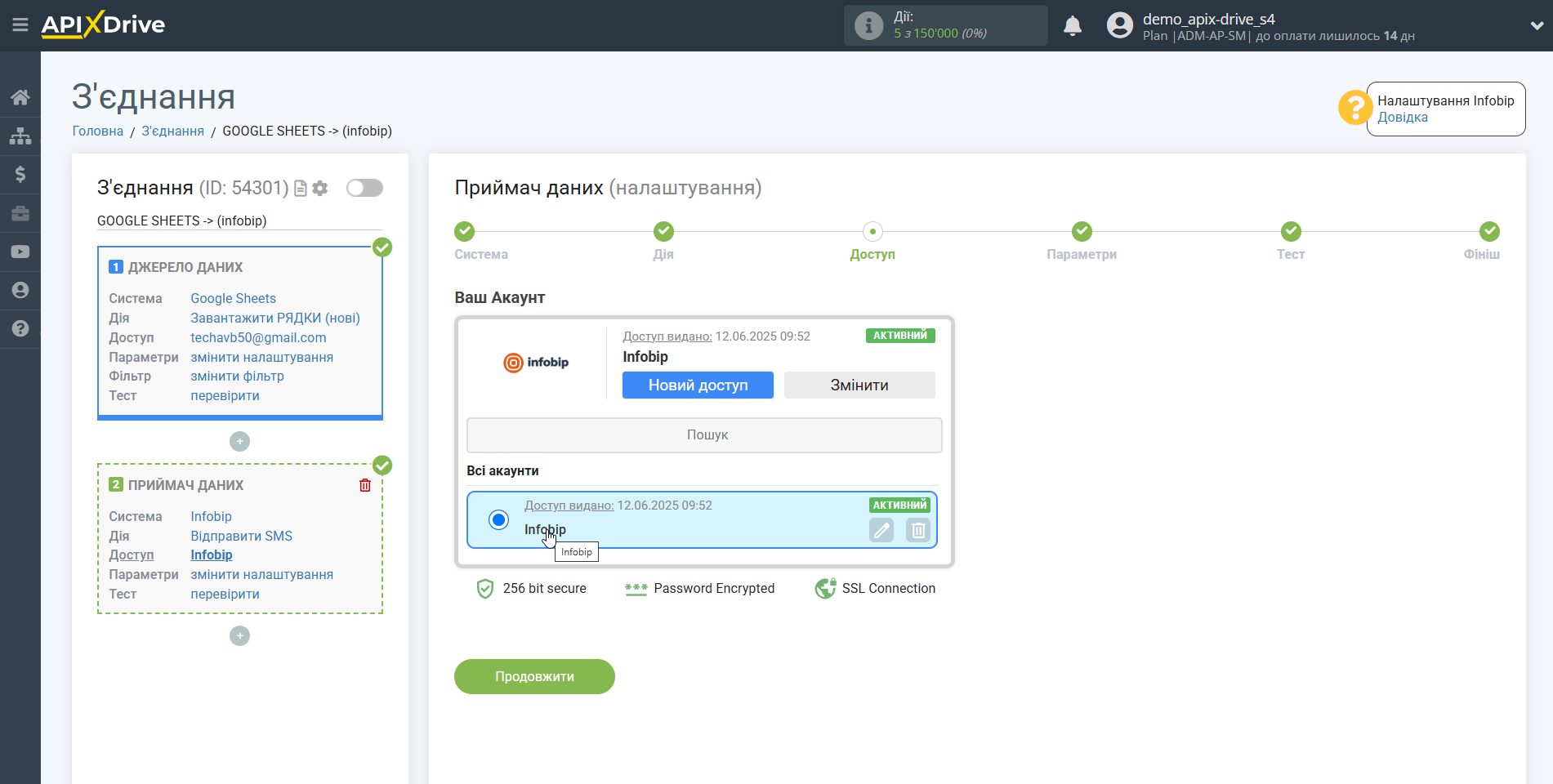Open notifications bell
Viewport: 1553px width, 784px height.
[1073, 26]
